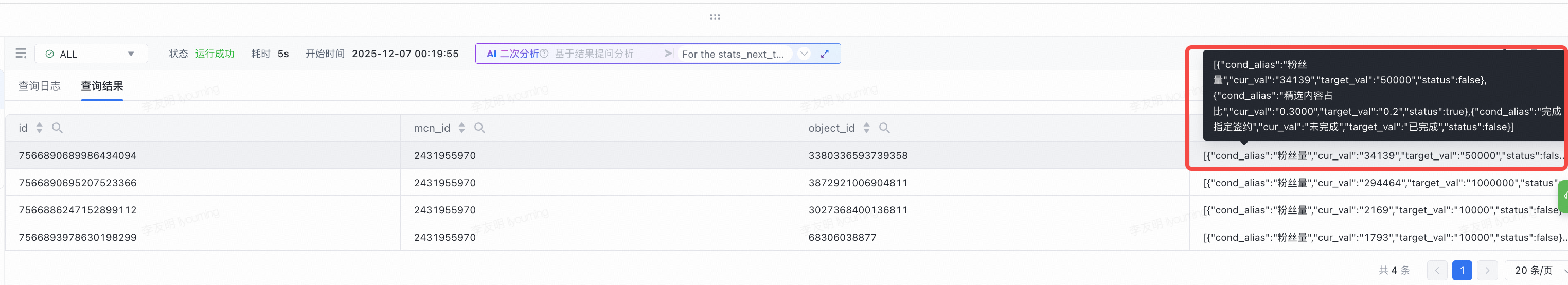1568x285 pixels.
Task: Click the cell with cur_val 34139 in table row
Action: pyautogui.click(x=1379, y=155)
